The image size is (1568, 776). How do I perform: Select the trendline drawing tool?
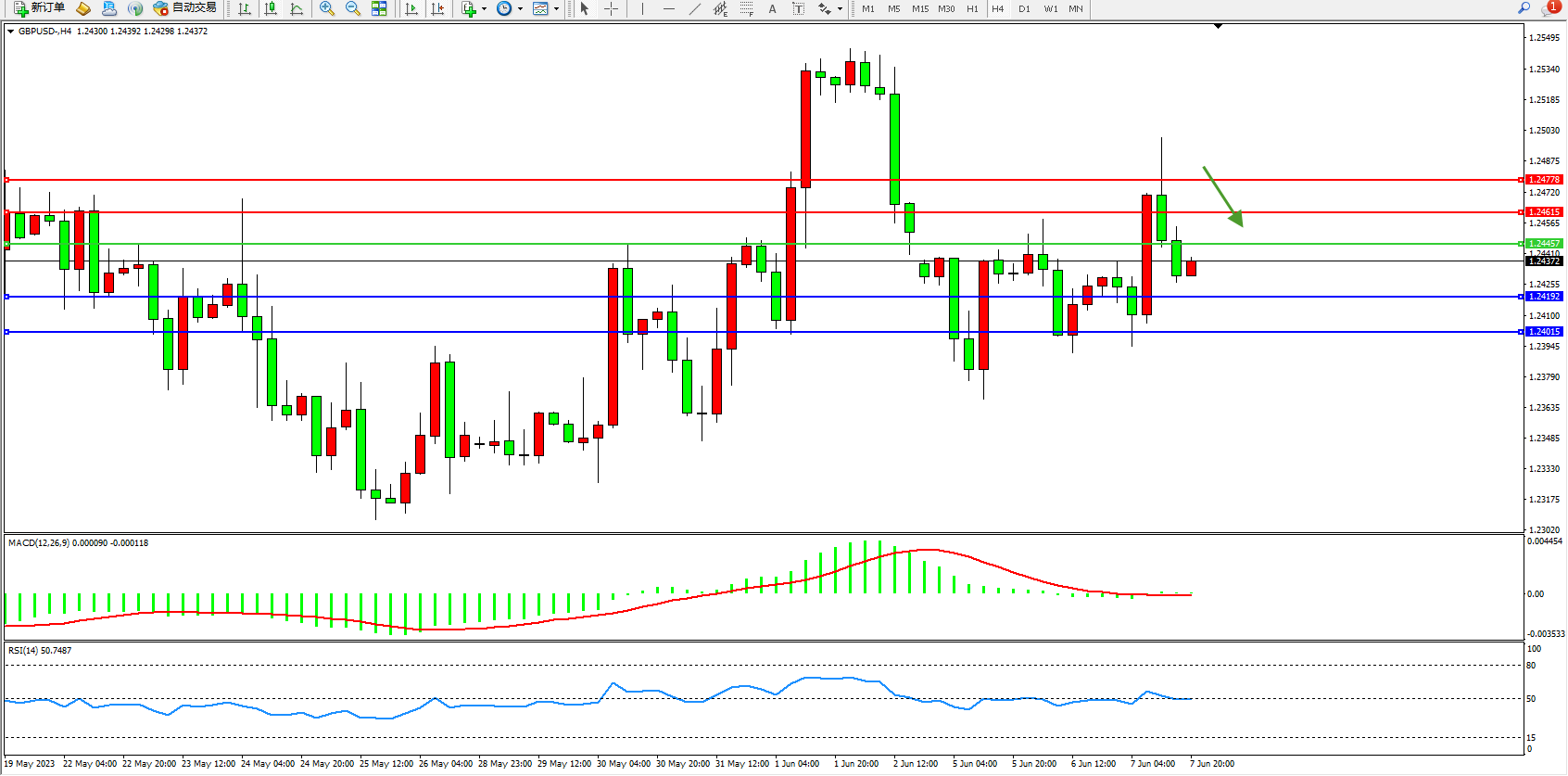pos(695,8)
